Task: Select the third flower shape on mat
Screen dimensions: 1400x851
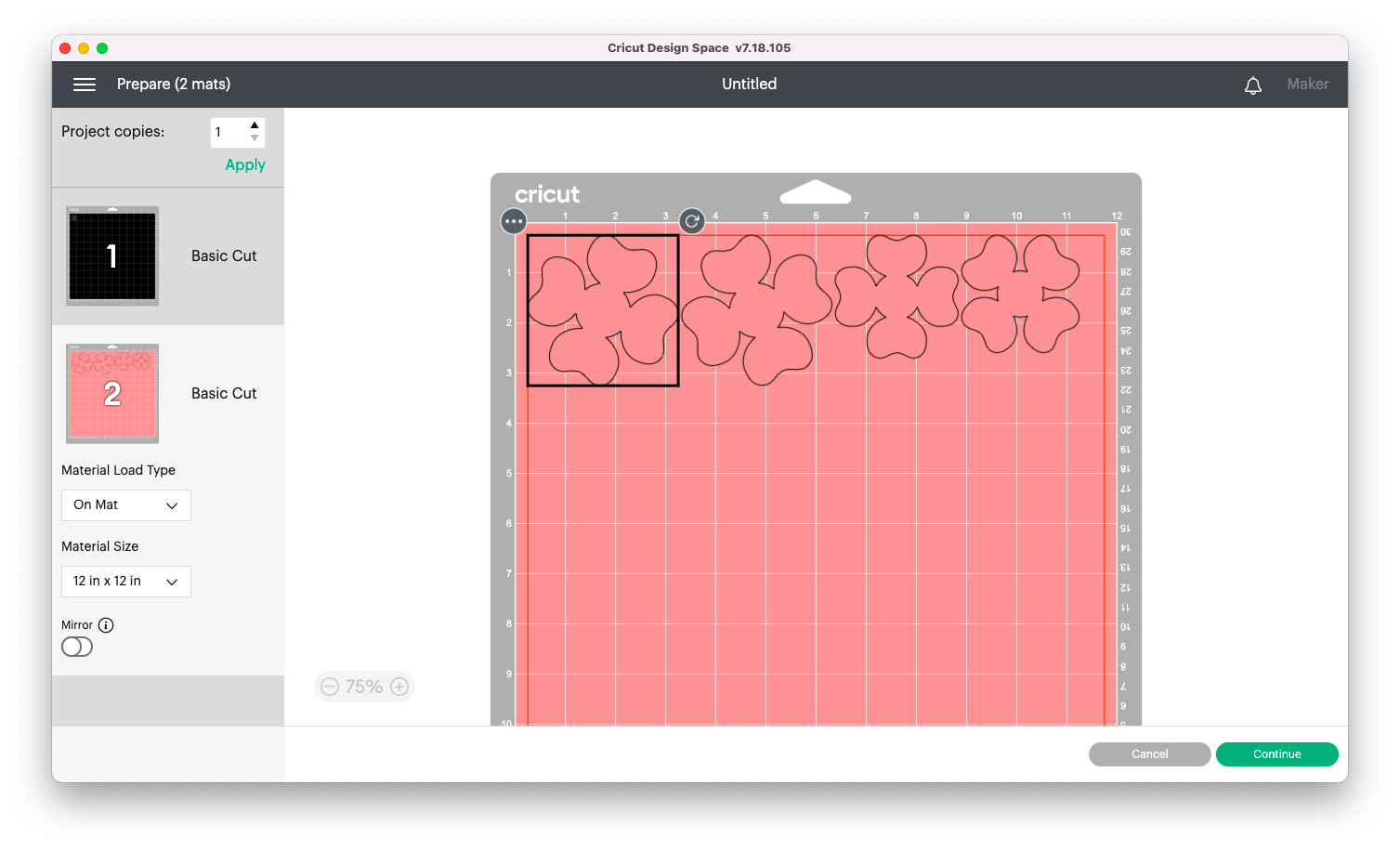Action: 896,296
